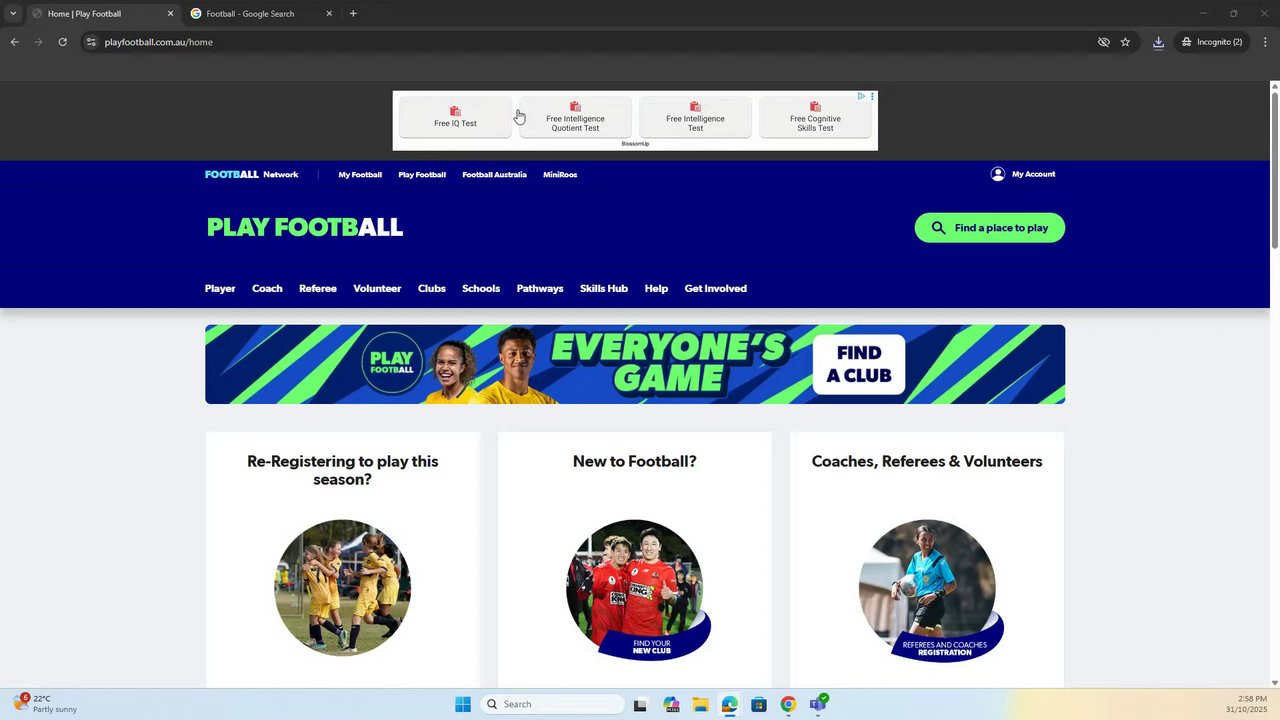Click the Referees and Coaches Registration photo
This screenshot has width=1280, height=720.
(x=930, y=590)
